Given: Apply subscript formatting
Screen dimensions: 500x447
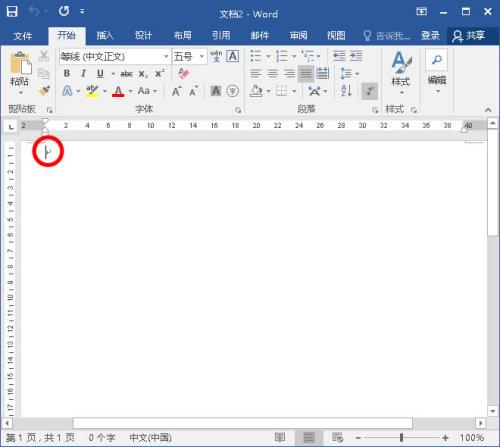Looking at the screenshot, I should (143, 74).
